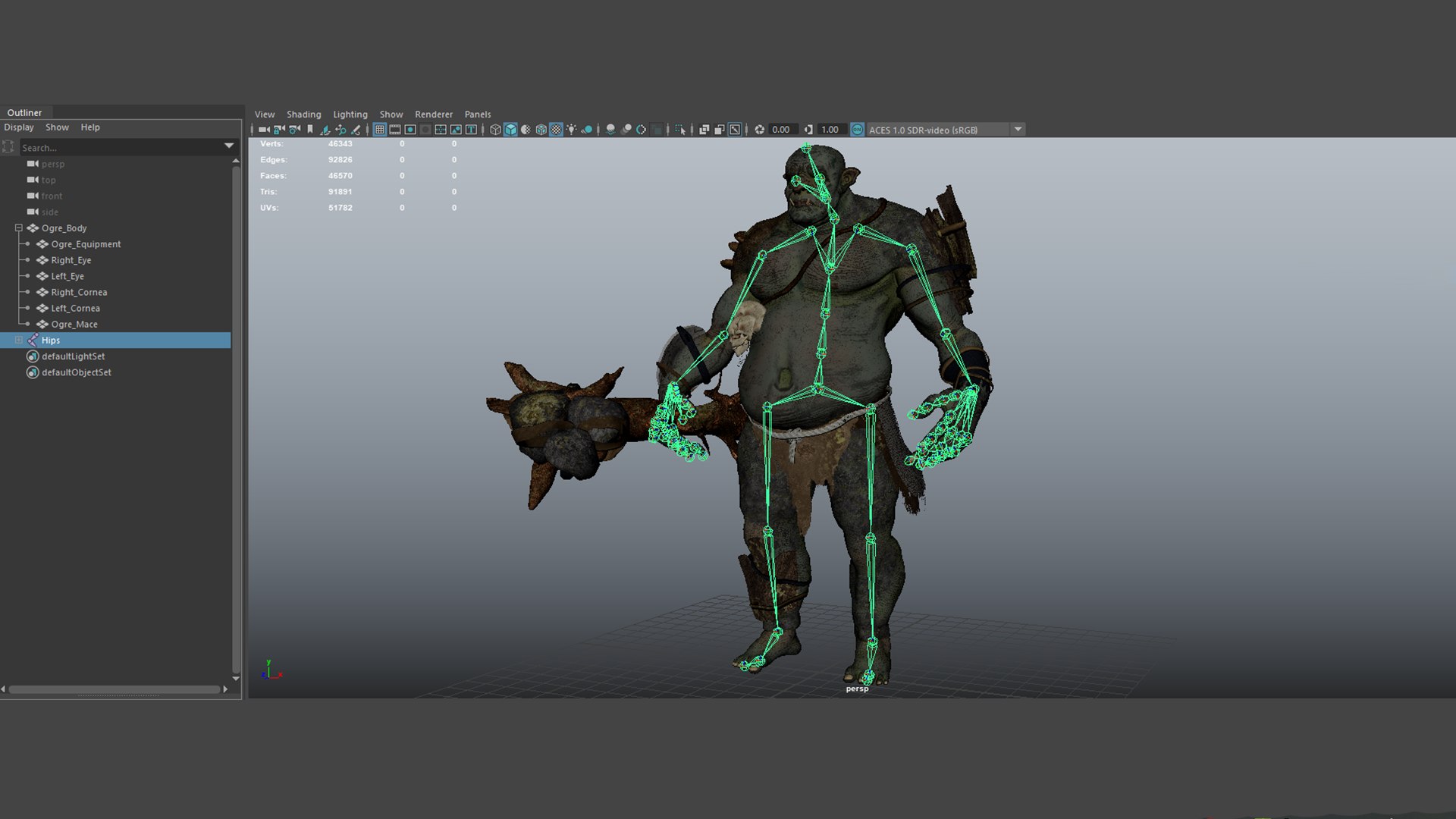Open the ACES 1.0 SDR-video dropdown

tap(1018, 130)
